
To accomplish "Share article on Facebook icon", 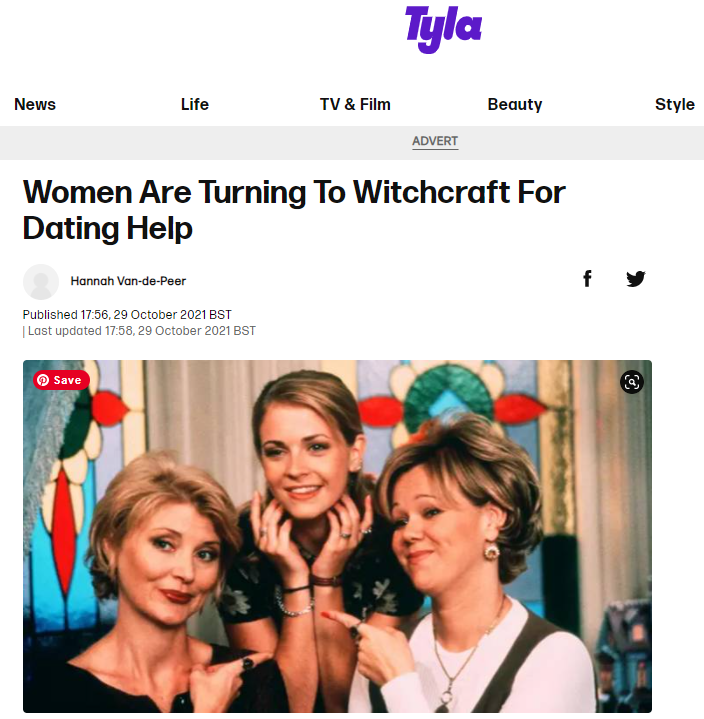I will [x=587, y=278].
